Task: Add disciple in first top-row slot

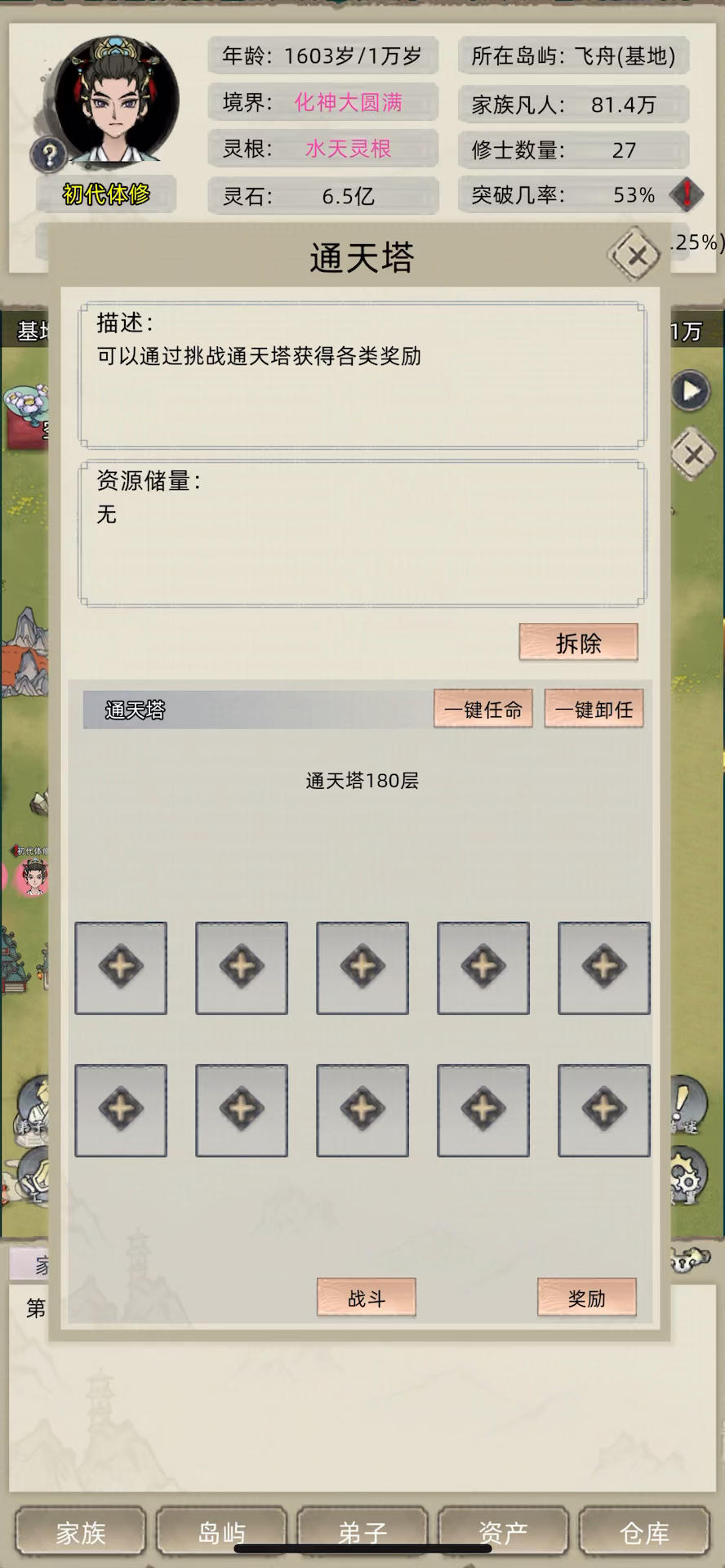Action: click(x=121, y=968)
